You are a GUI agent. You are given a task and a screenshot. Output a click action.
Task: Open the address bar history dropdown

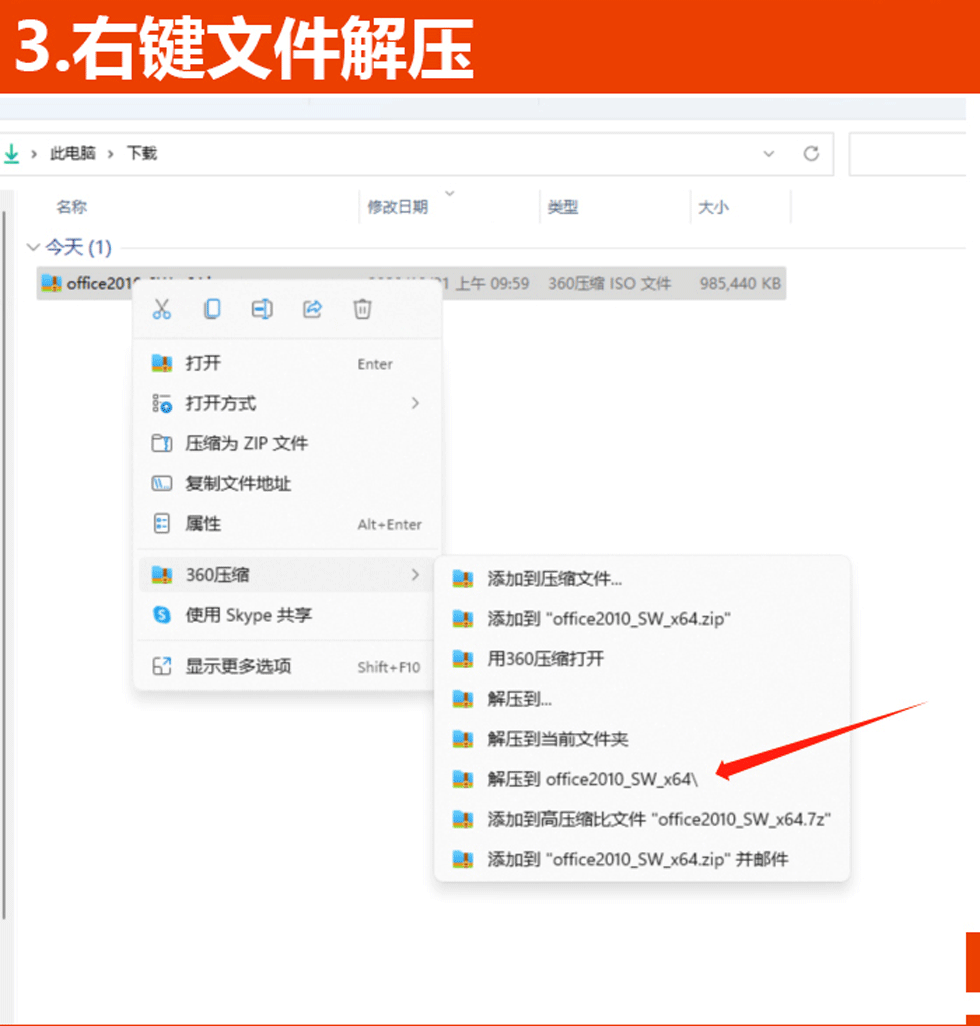[x=769, y=154]
